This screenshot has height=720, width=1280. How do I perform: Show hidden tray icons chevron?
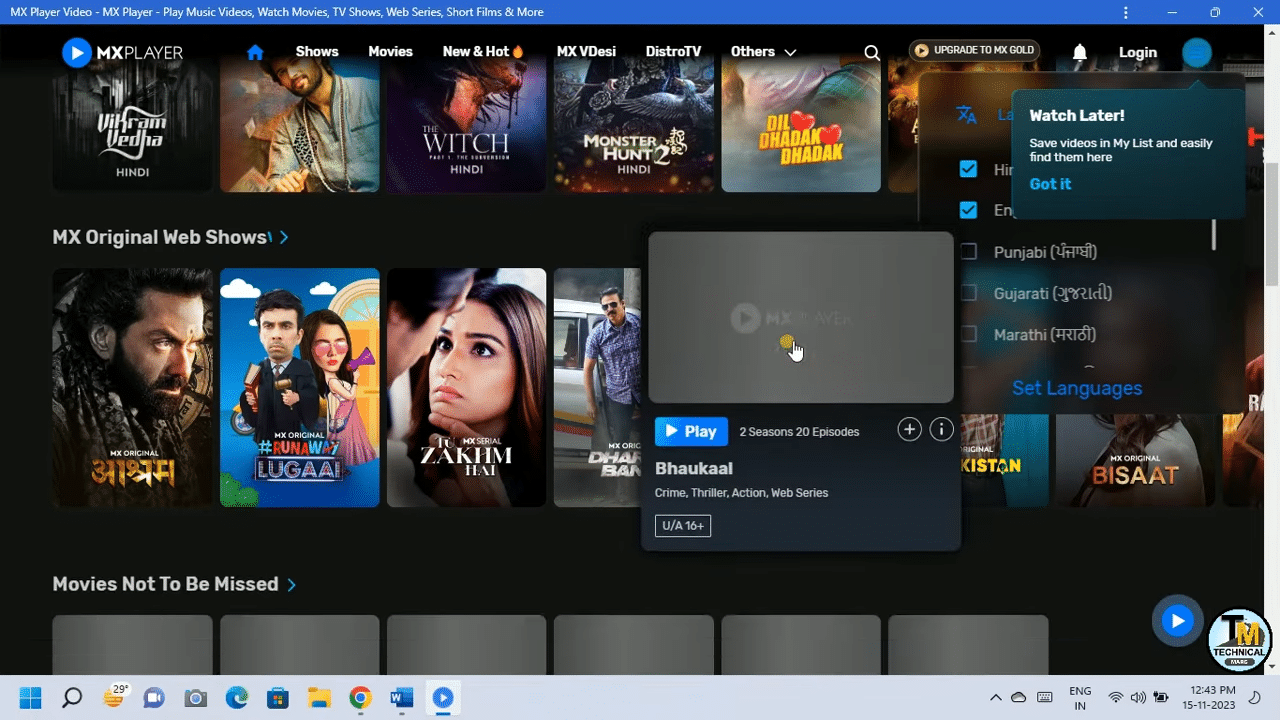click(995, 697)
